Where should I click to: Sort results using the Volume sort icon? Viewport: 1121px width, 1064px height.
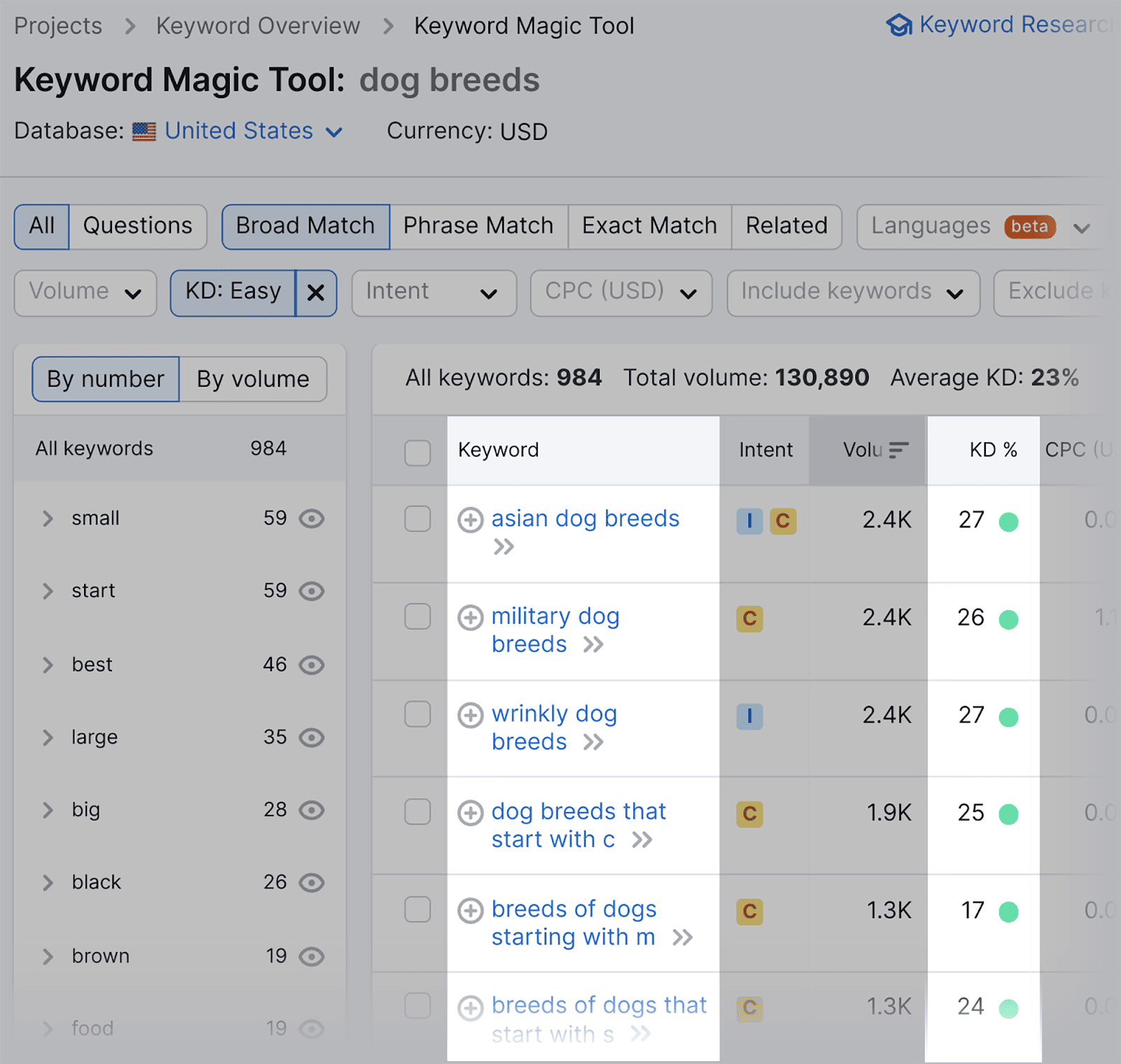pos(898,450)
